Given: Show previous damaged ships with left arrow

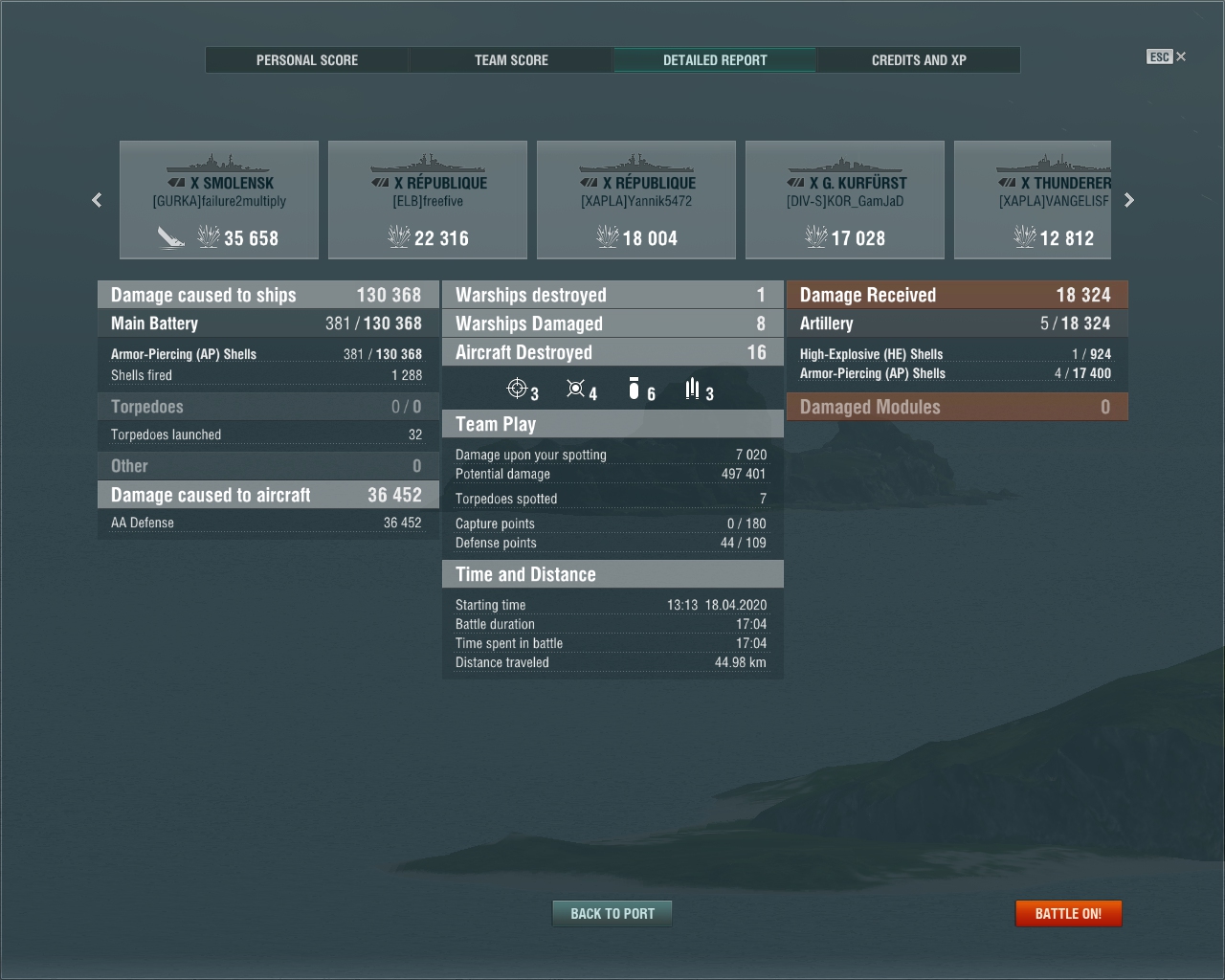Looking at the screenshot, I should pos(97,200).
